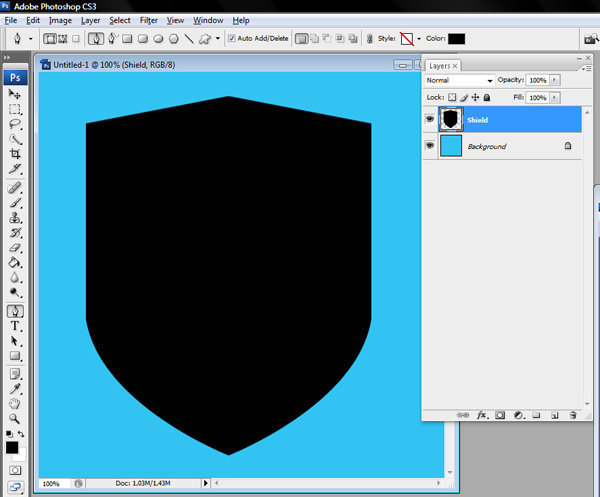Select the Notes tool
Image resolution: width=600 pixels, height=497 pixels.
(15, 374)
